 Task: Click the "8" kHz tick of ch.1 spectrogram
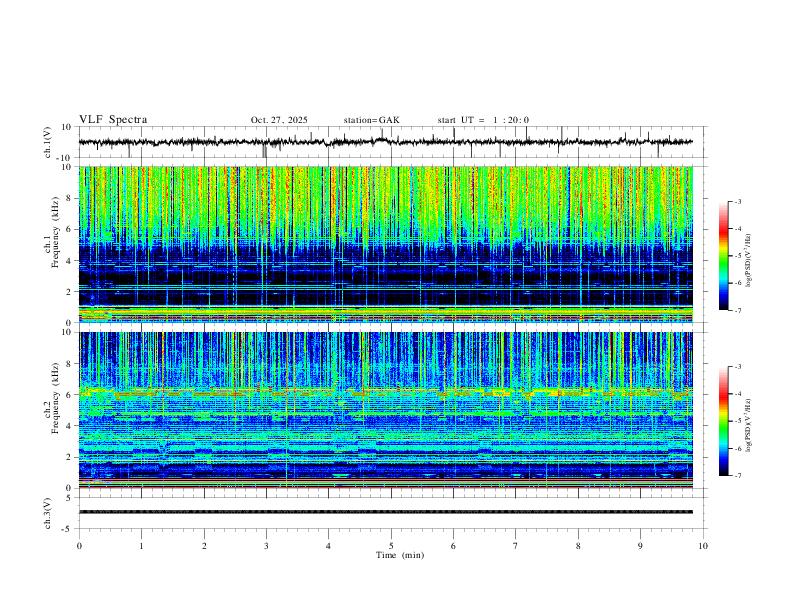tap(69, 198)
